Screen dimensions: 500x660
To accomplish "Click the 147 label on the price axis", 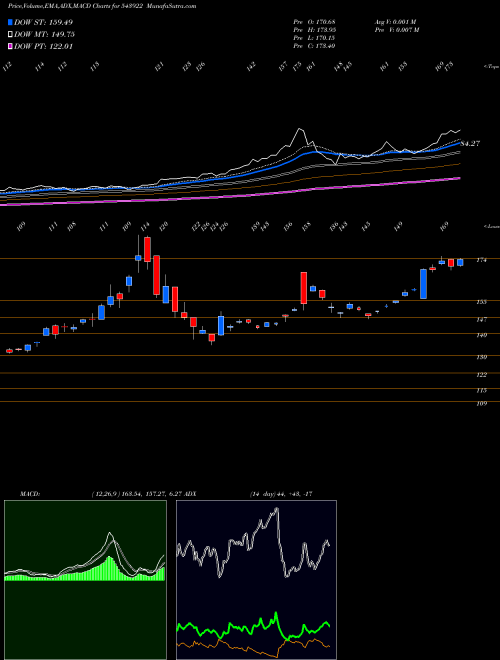I will coord(481,319).
